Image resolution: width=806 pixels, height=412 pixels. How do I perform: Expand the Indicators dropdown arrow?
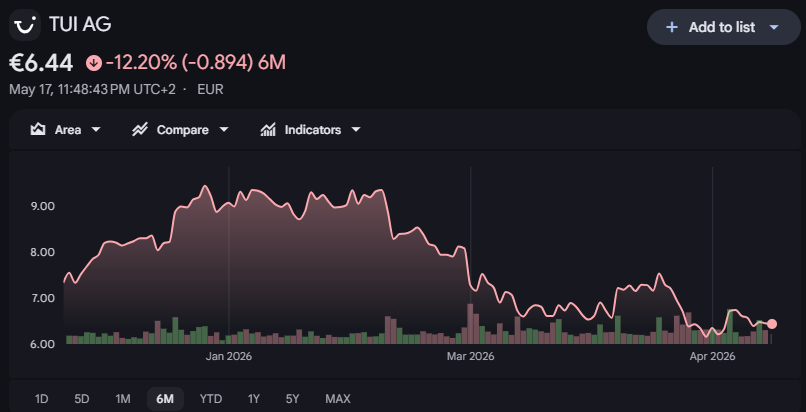(356, 130)
